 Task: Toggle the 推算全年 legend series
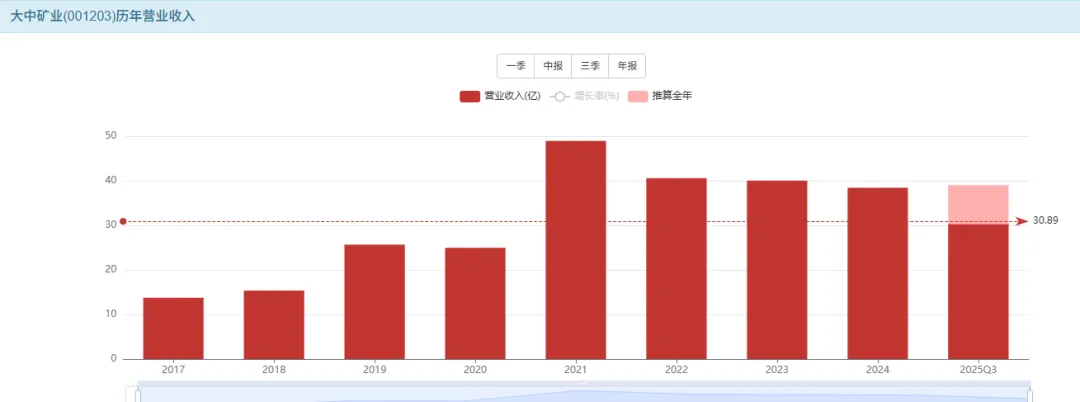pos(660,96)
